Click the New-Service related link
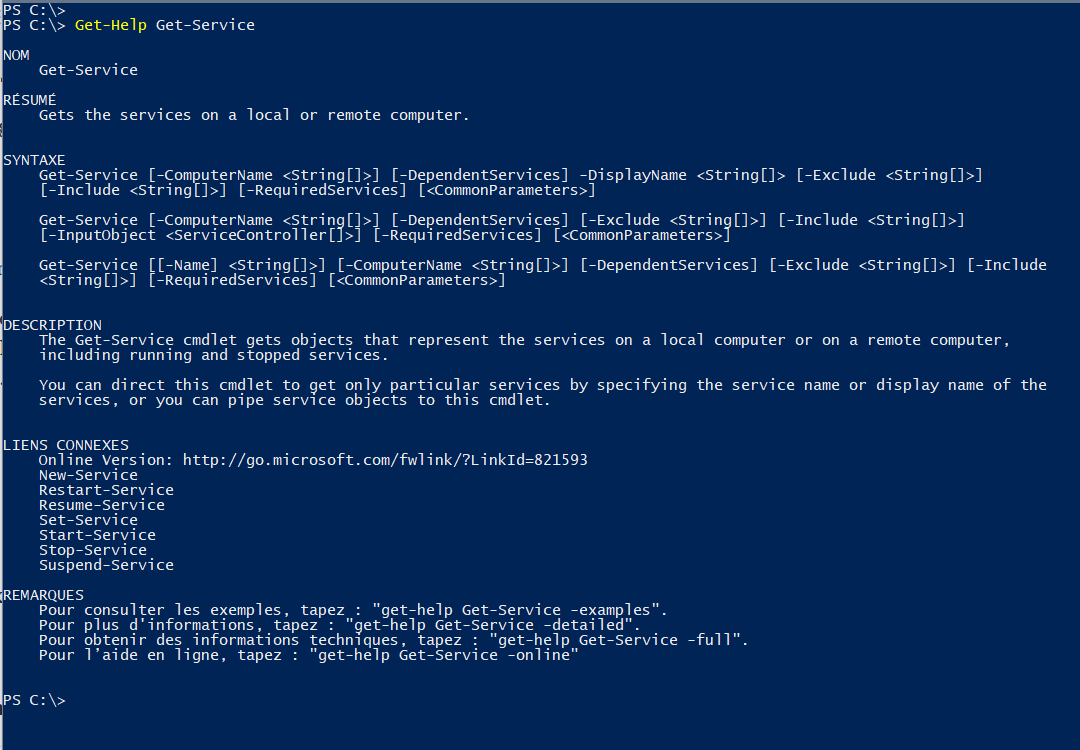 click(88, 475)
